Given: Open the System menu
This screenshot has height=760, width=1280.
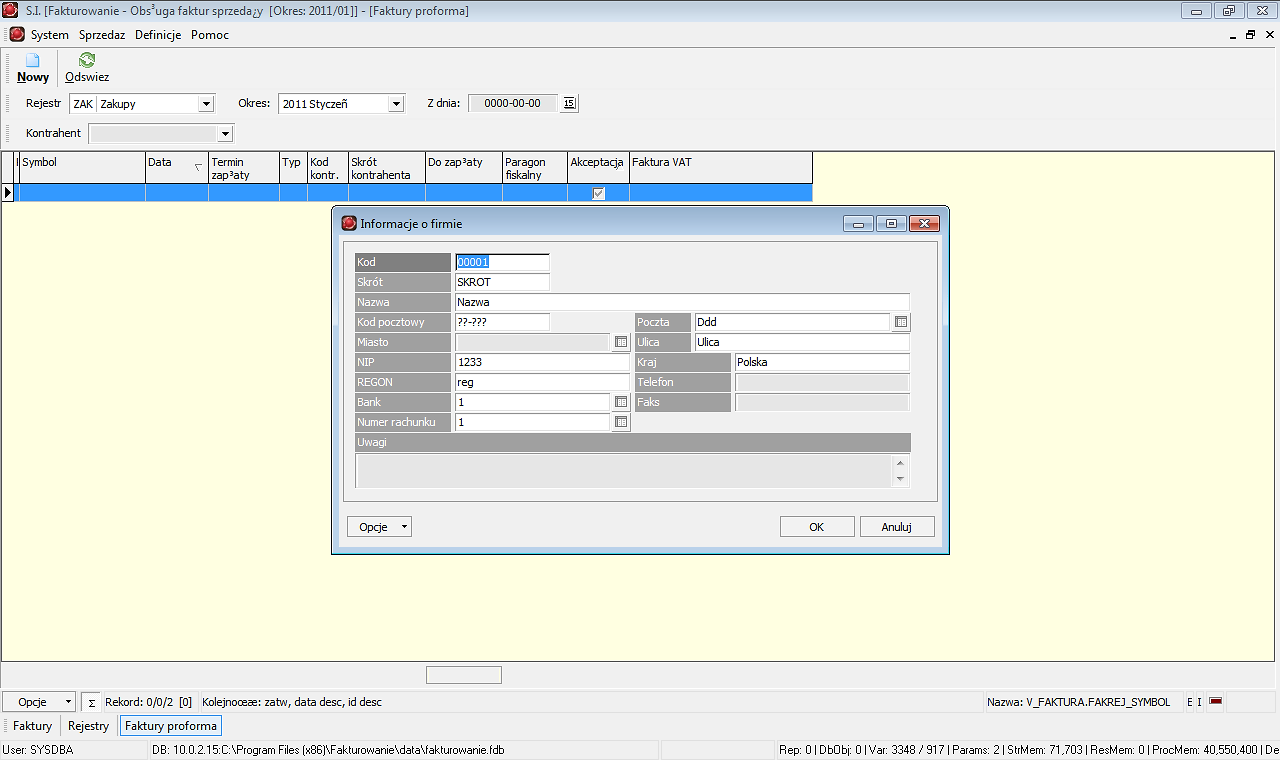Looking at the screenshot, I should (x=50, y=35).
